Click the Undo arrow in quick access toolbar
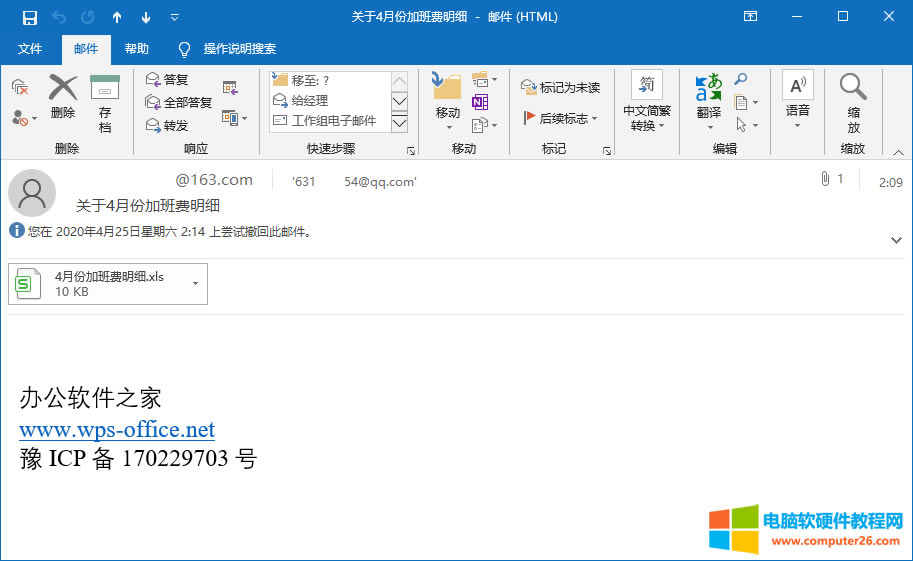The image size is (913, 561). 59,17
